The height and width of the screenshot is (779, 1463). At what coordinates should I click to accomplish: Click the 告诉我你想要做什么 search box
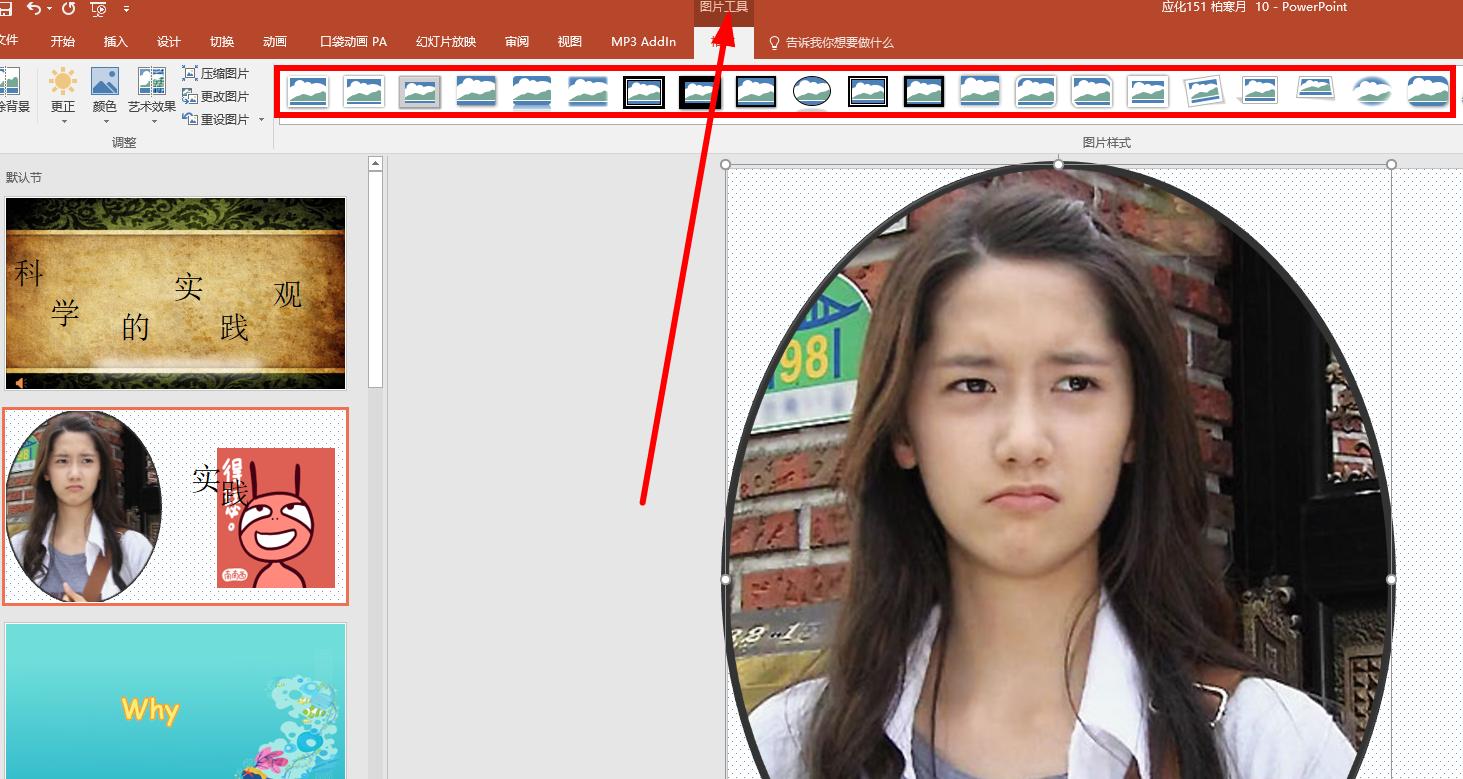coord(838,43)
